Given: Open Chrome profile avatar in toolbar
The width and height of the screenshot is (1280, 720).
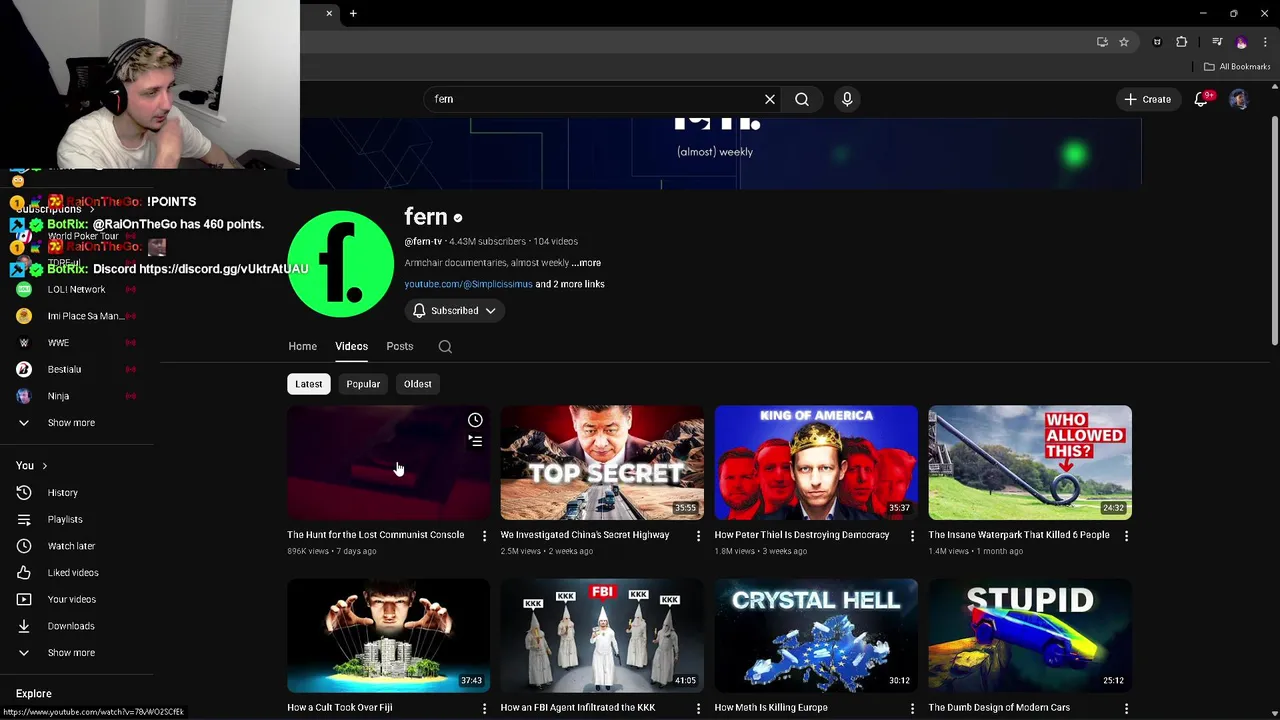Looking at the screenshot, I should click(1241, 42).
